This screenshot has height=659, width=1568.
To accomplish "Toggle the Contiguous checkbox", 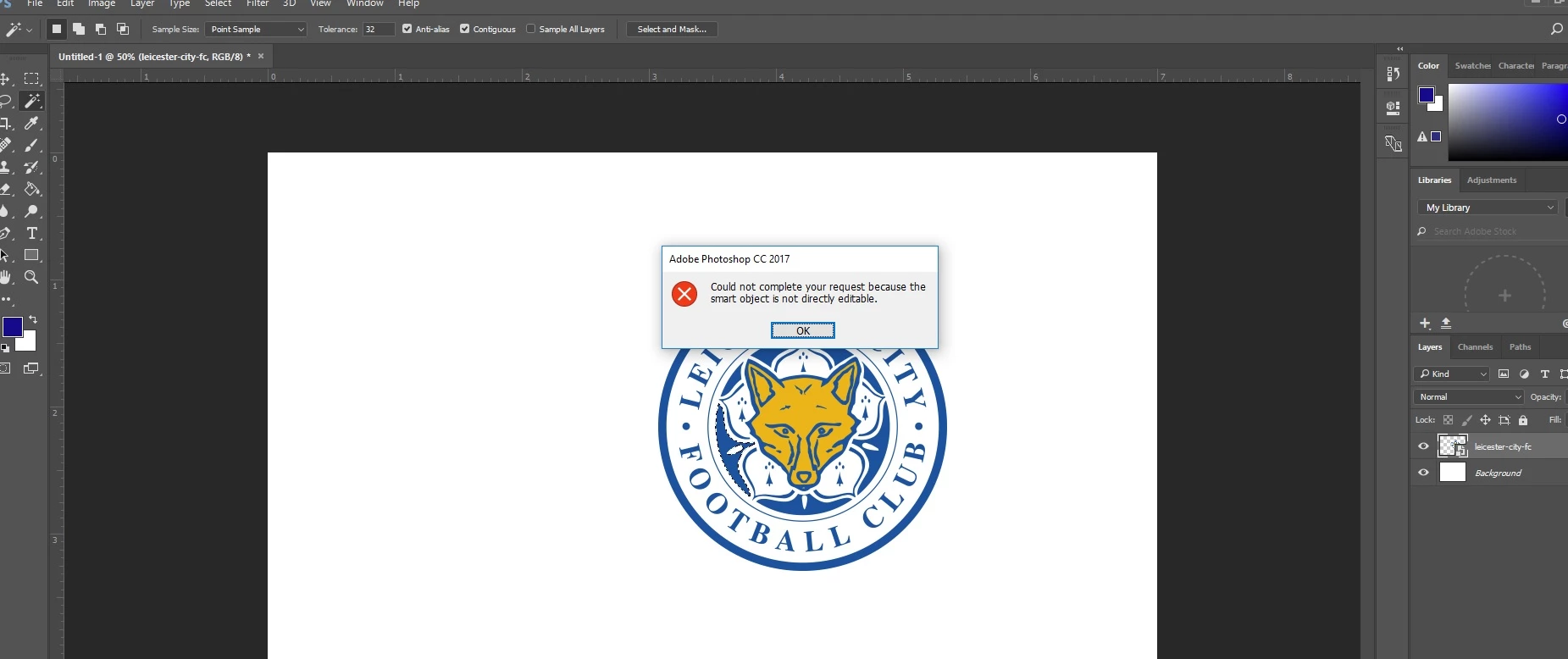I will point(465,29).
